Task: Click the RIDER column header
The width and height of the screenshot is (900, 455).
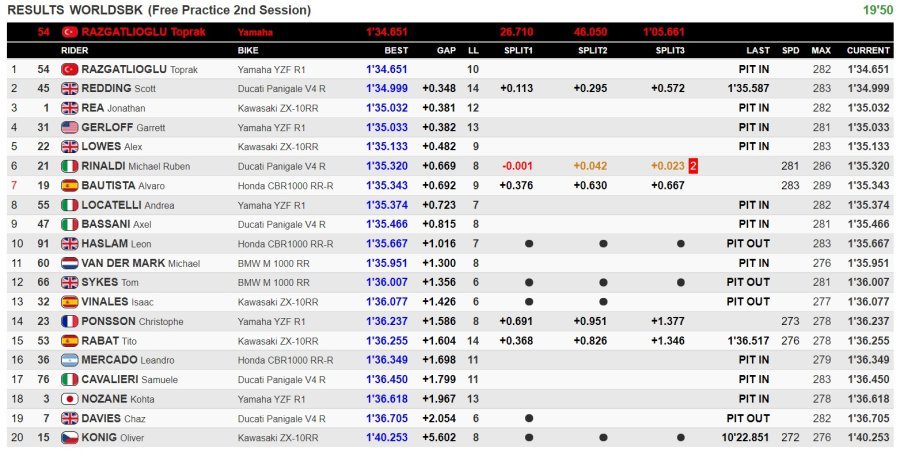Action: tap(75, 50)
